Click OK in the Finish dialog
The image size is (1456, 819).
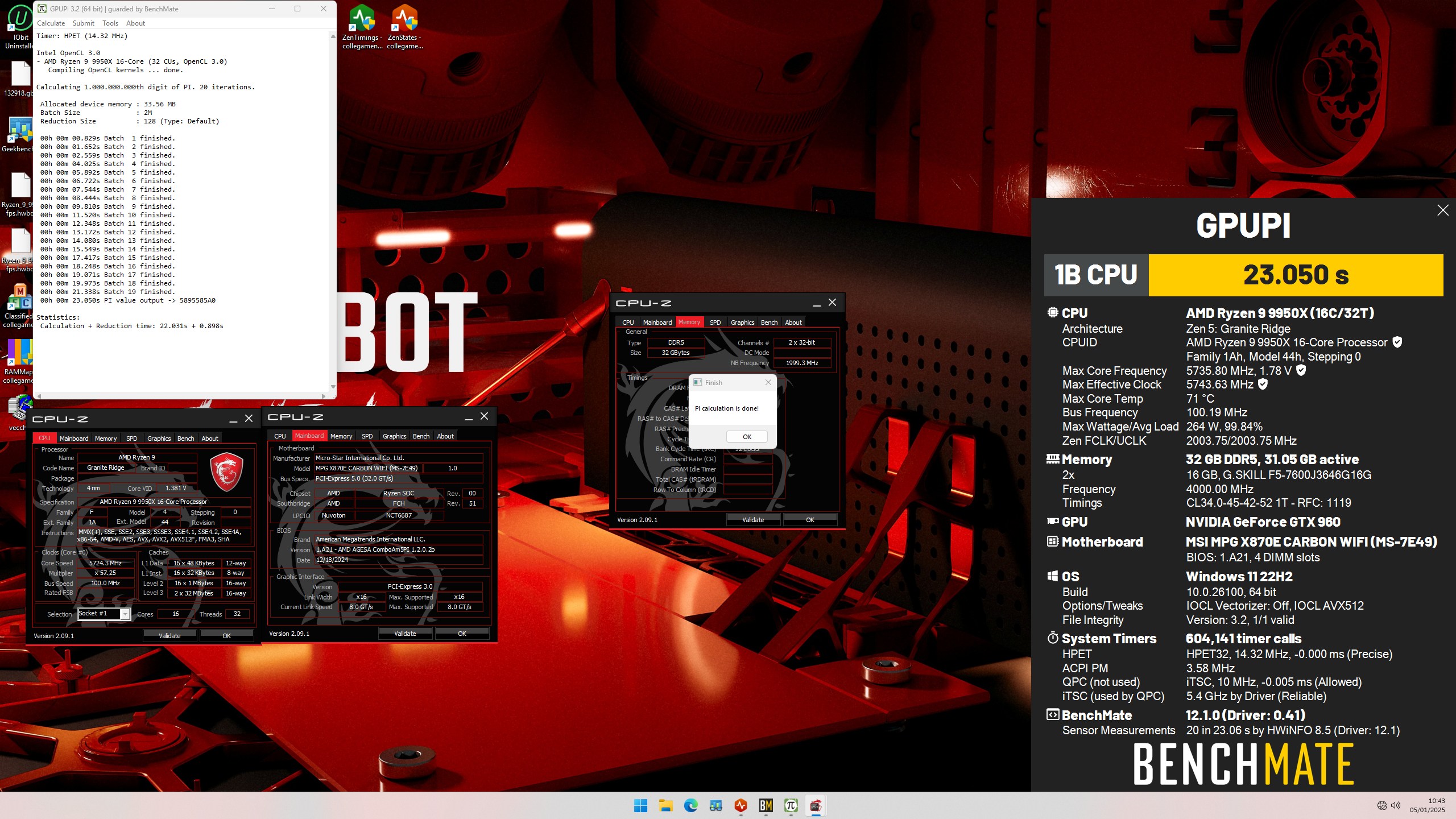(747, 437)
